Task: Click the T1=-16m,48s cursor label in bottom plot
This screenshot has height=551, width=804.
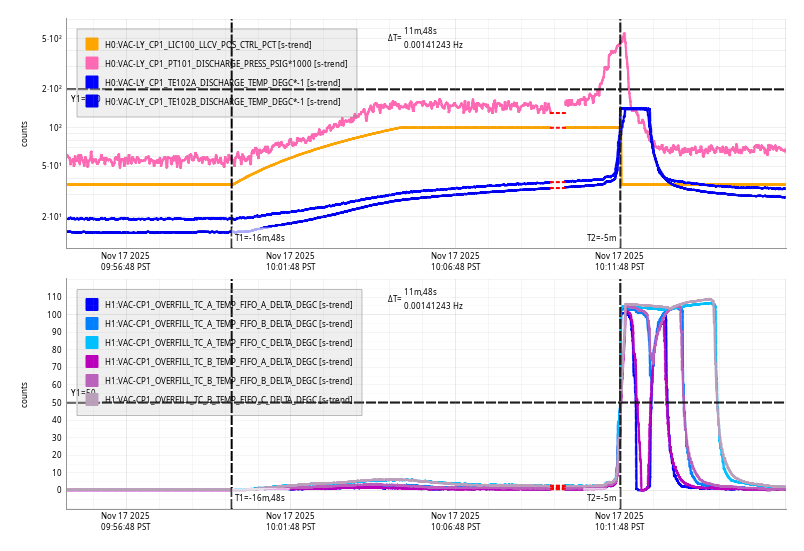Action: click(260, 497)
